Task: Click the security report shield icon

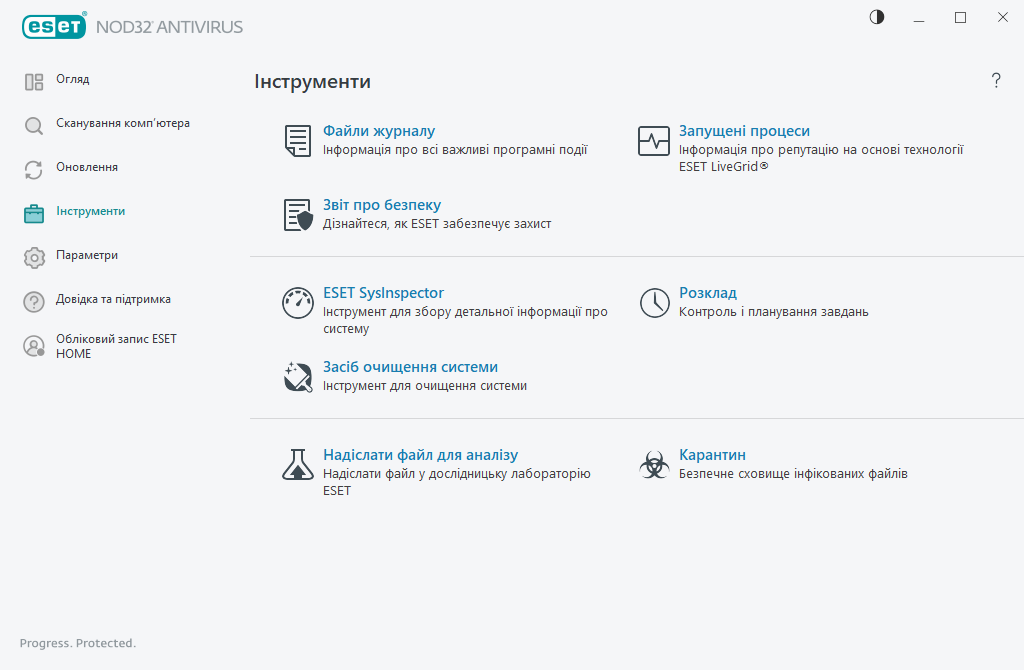Action: 298,215
